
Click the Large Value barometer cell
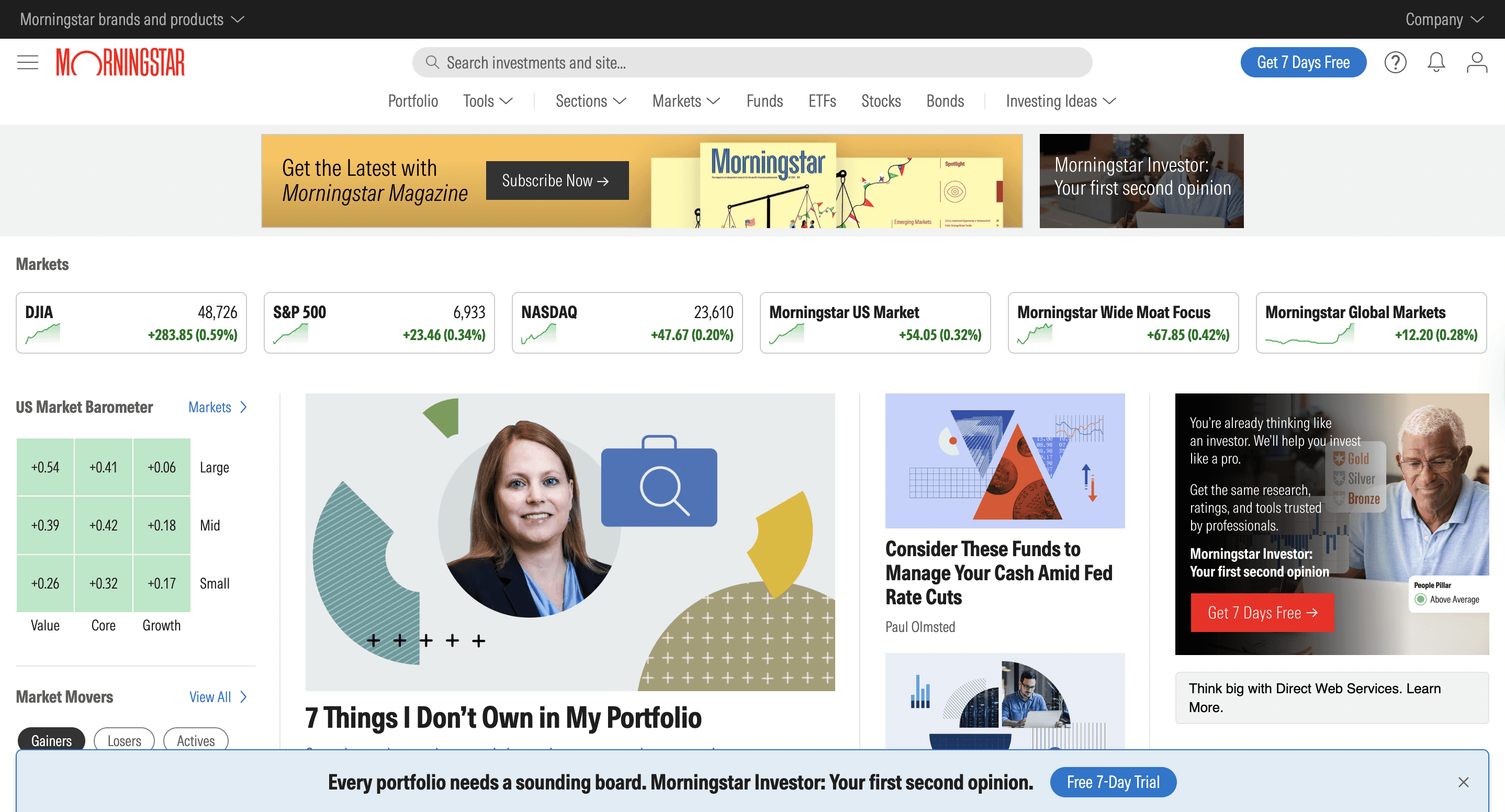(45, 467)
